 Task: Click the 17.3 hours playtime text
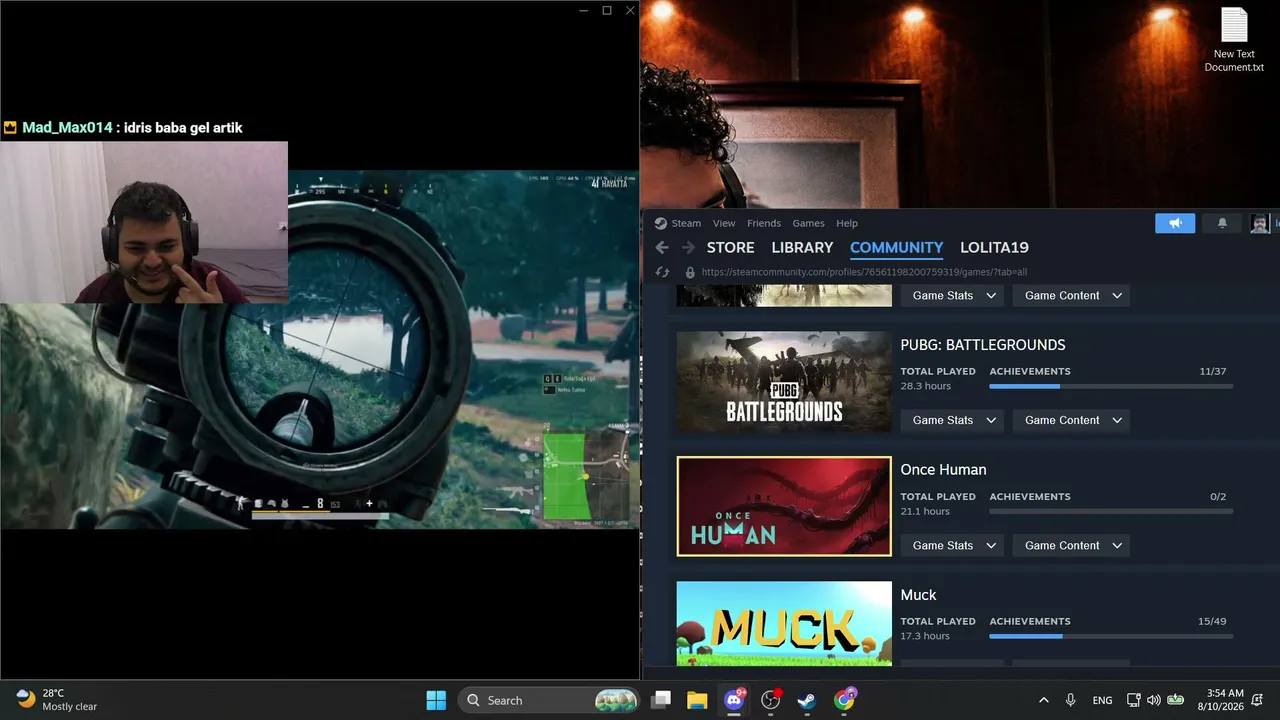(925, 636)
